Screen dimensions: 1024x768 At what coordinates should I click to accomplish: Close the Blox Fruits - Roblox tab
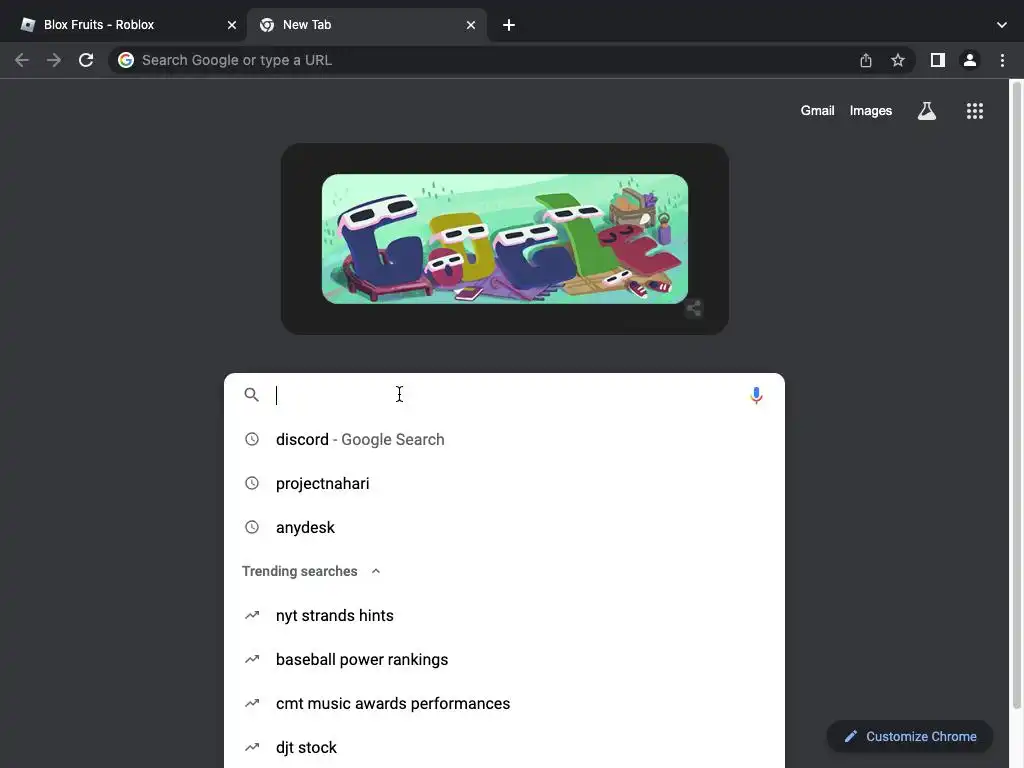(x=232, y=25)
